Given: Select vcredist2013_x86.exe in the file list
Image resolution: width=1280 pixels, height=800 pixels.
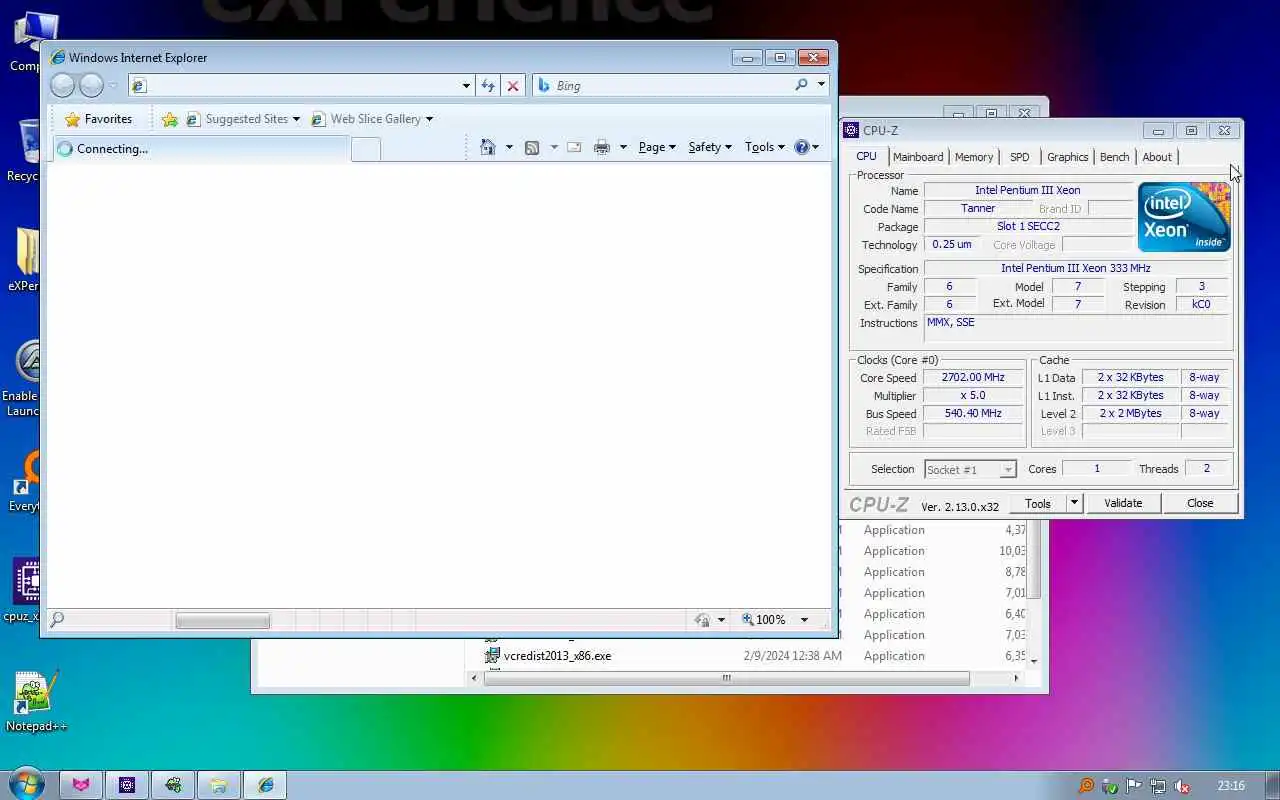Looking at the screenshot, I should coord(557,656).
